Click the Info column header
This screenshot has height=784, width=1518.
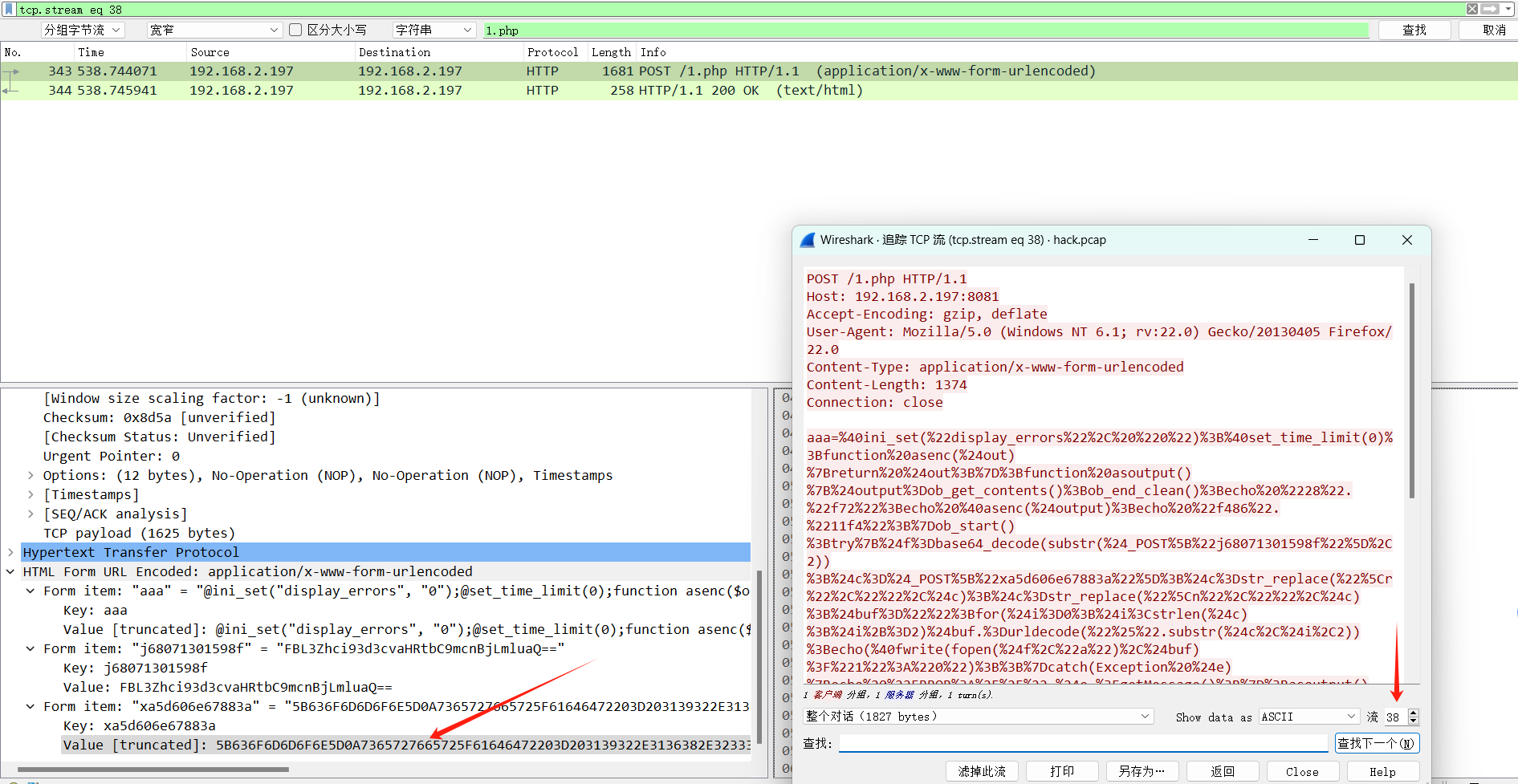click(x=1076, y=52)
